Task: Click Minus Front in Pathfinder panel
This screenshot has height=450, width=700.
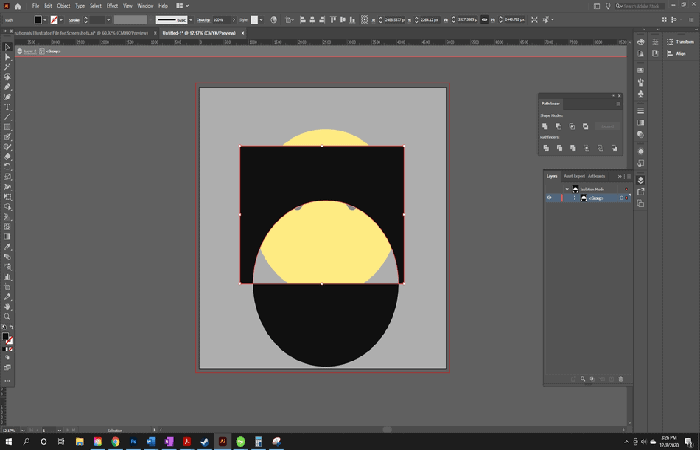Action: tap(558, 126)
